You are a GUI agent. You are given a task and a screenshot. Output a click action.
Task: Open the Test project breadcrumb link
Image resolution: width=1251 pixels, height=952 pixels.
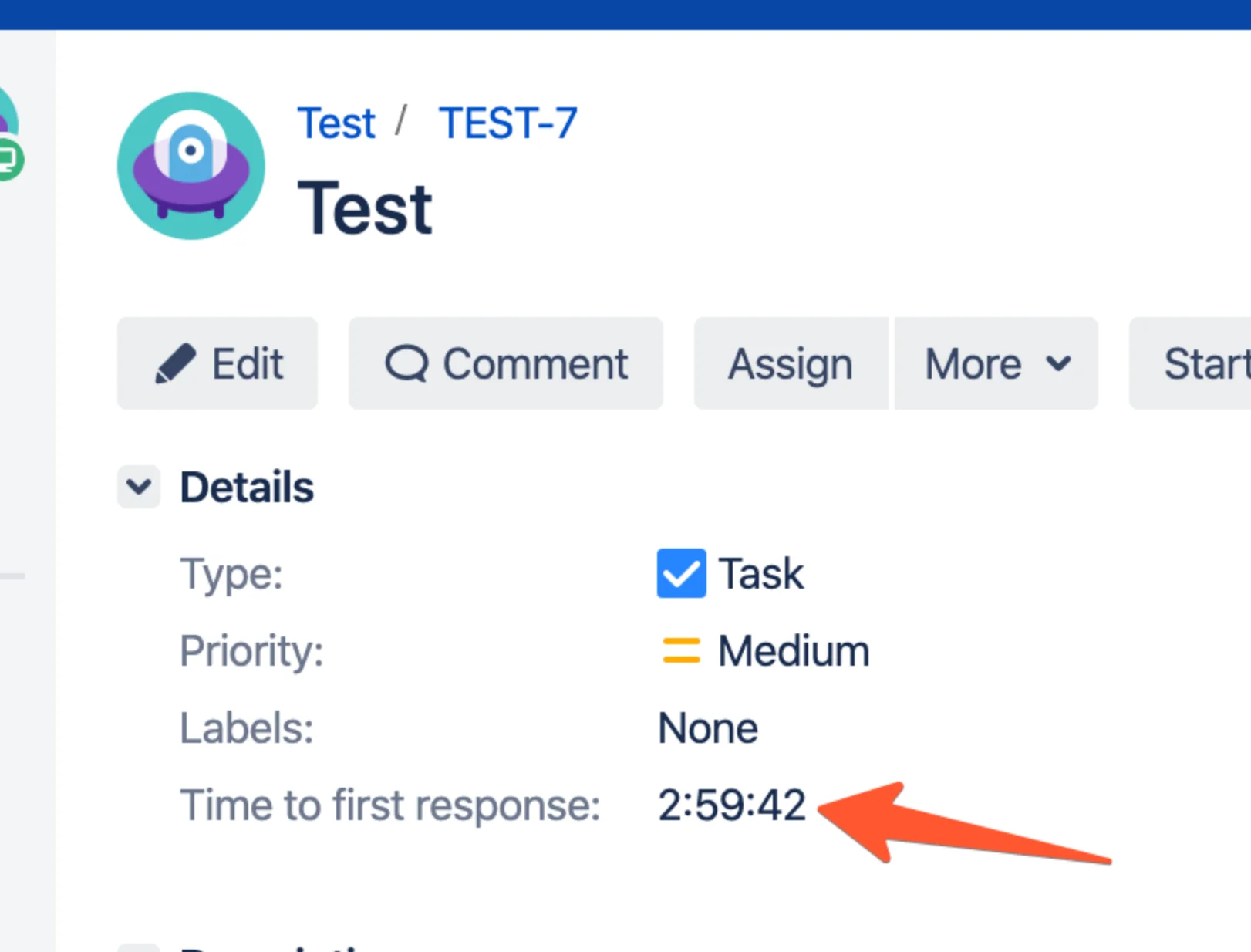(336, 123)
